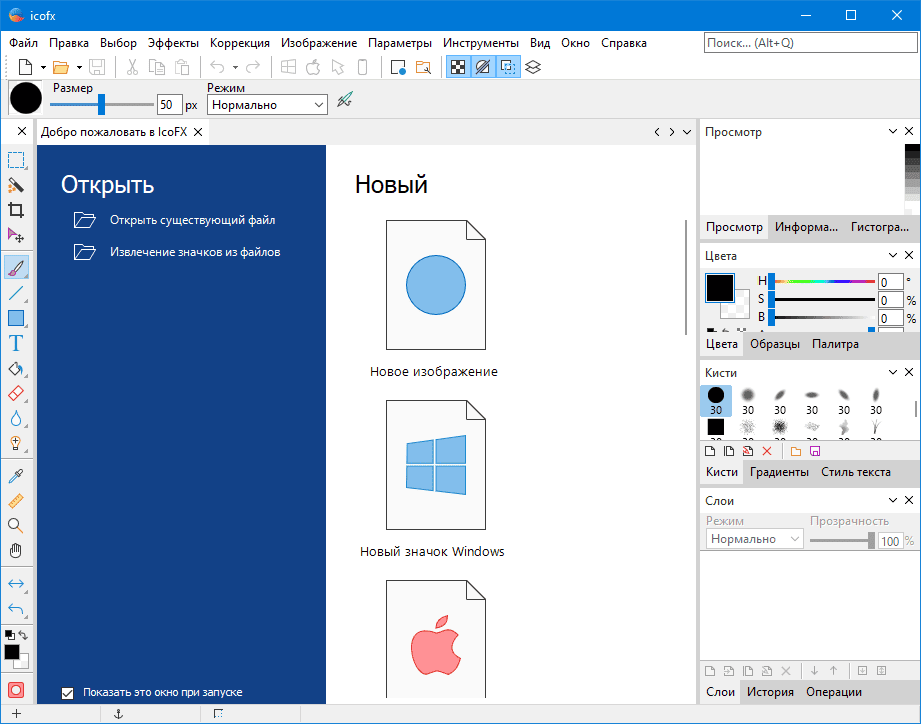Click the brush size value field 50
The width and height of the screenshot is (921, 724).
[x=169, y=105]
